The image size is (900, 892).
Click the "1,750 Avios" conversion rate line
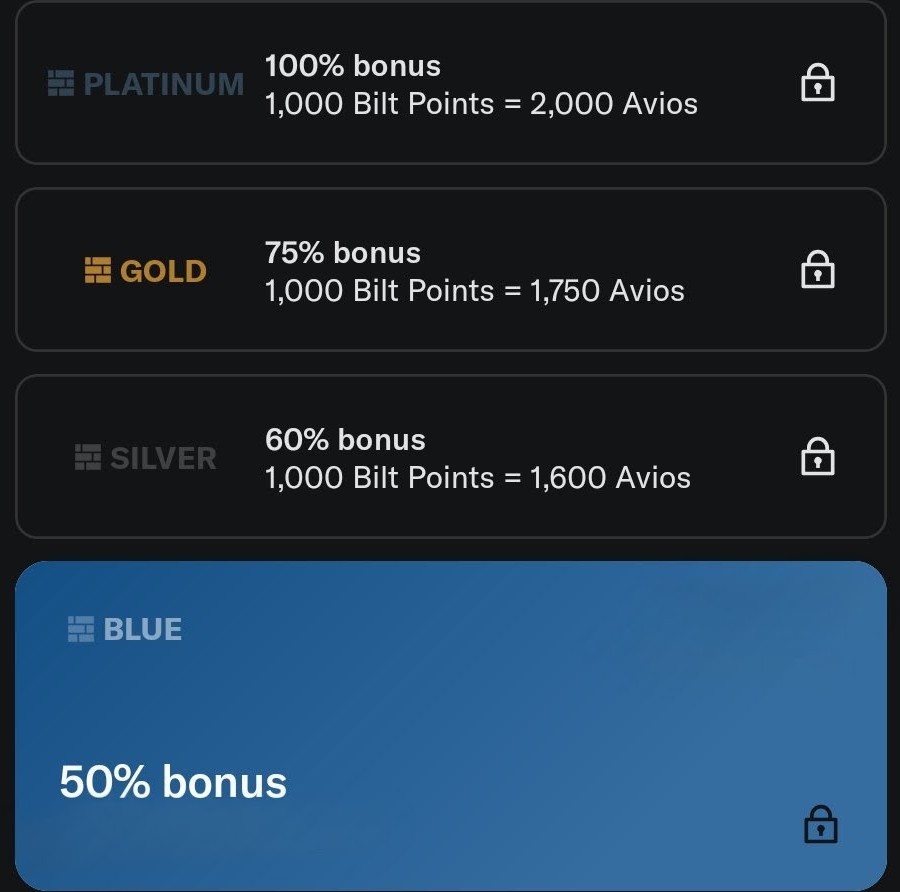click(475, 291)
